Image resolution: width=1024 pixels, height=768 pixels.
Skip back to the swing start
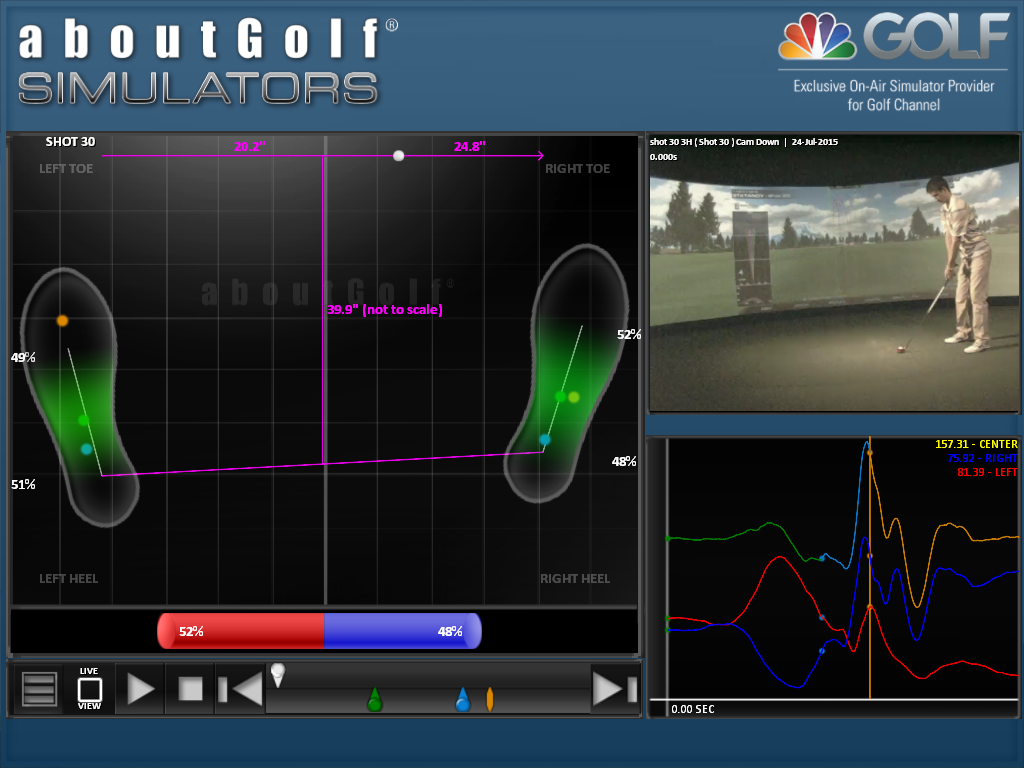(240, 689)
